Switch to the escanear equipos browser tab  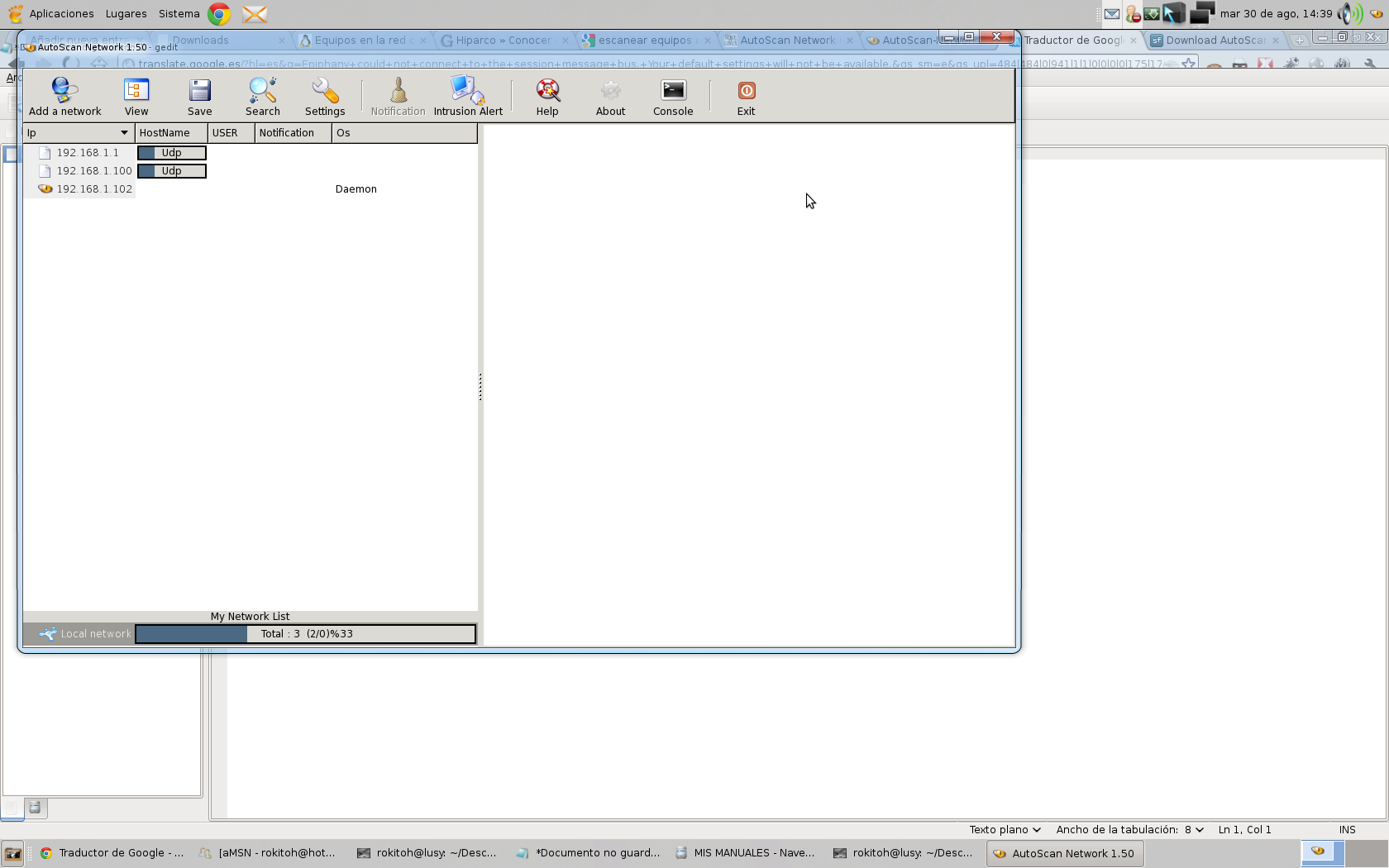pos(645,41)
